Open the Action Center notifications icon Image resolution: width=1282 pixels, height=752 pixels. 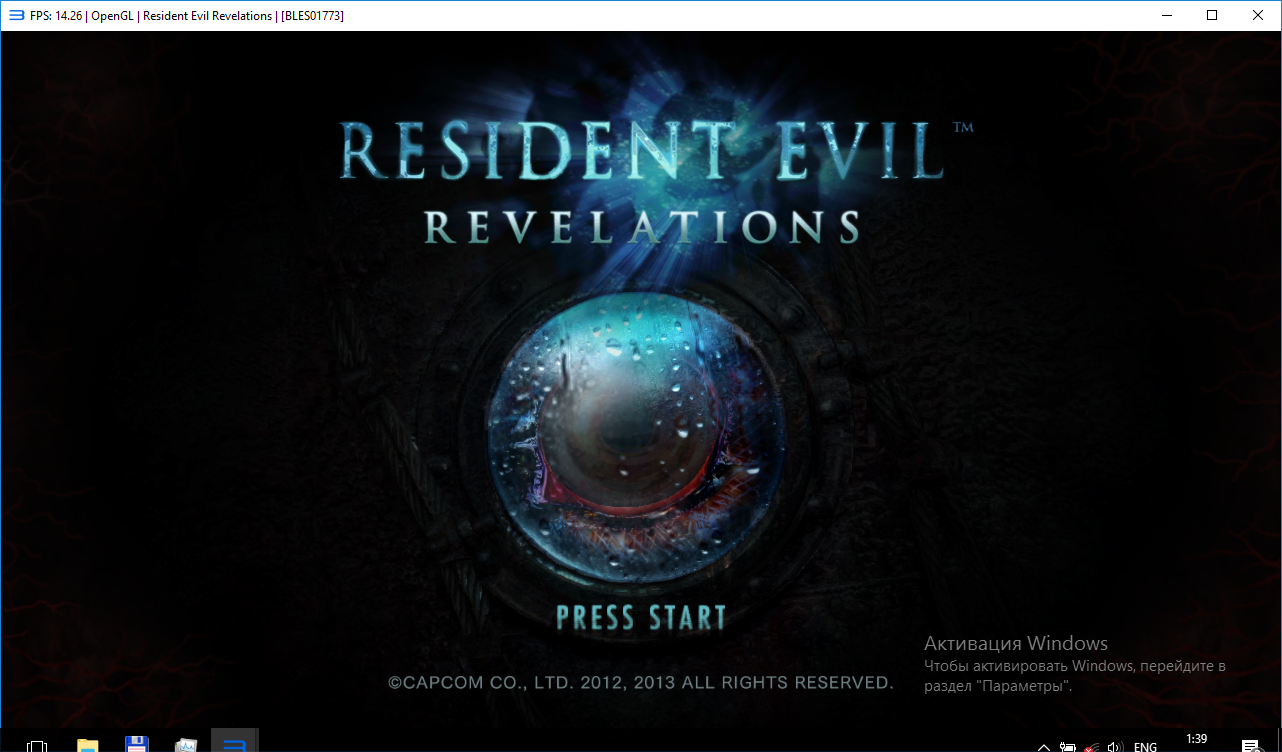tap(1249, 746)
